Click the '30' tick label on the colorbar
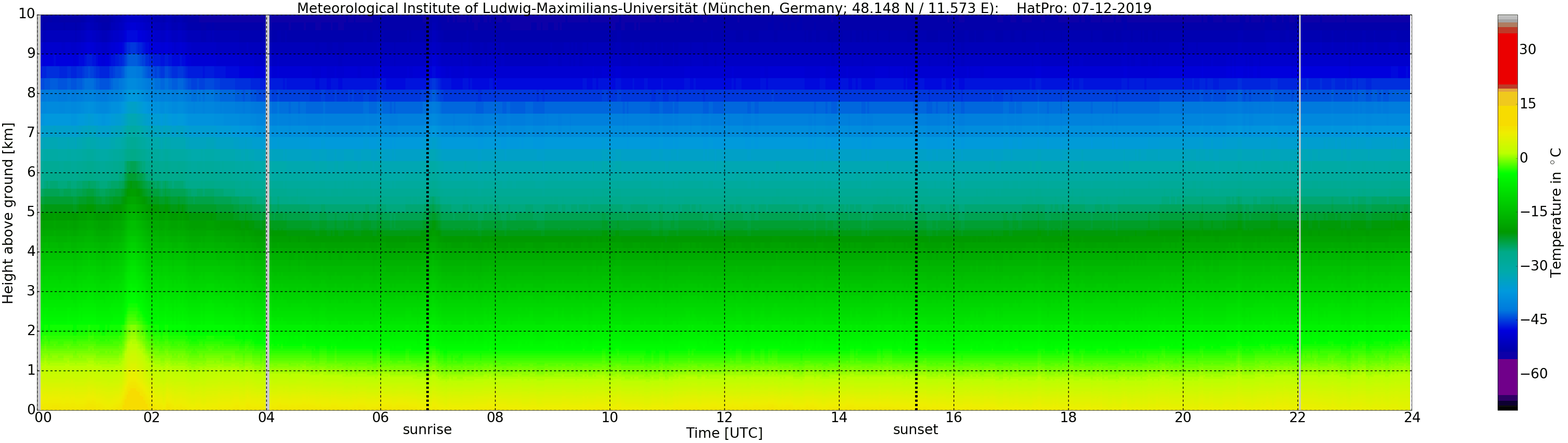Image resolution: width=1568 pixels, height=443 pixels. click(1528, 50)
